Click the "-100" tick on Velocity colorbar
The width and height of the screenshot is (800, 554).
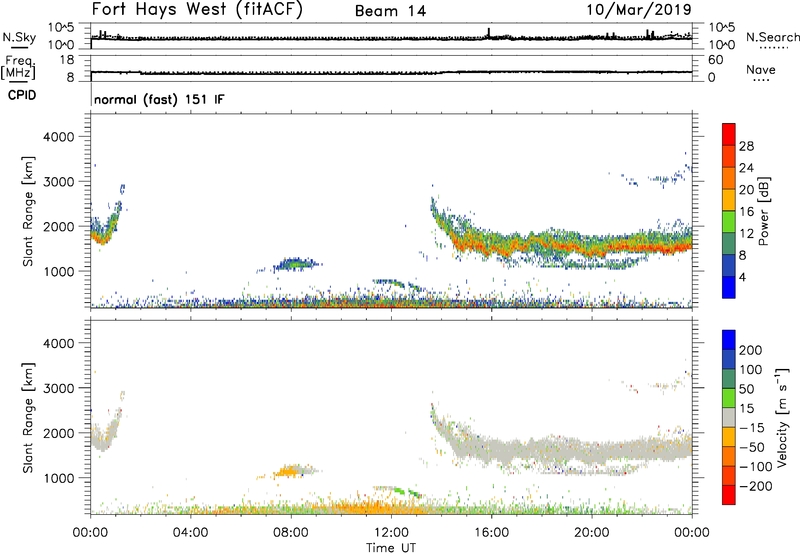pyautogui.click(x=756, y=467)
